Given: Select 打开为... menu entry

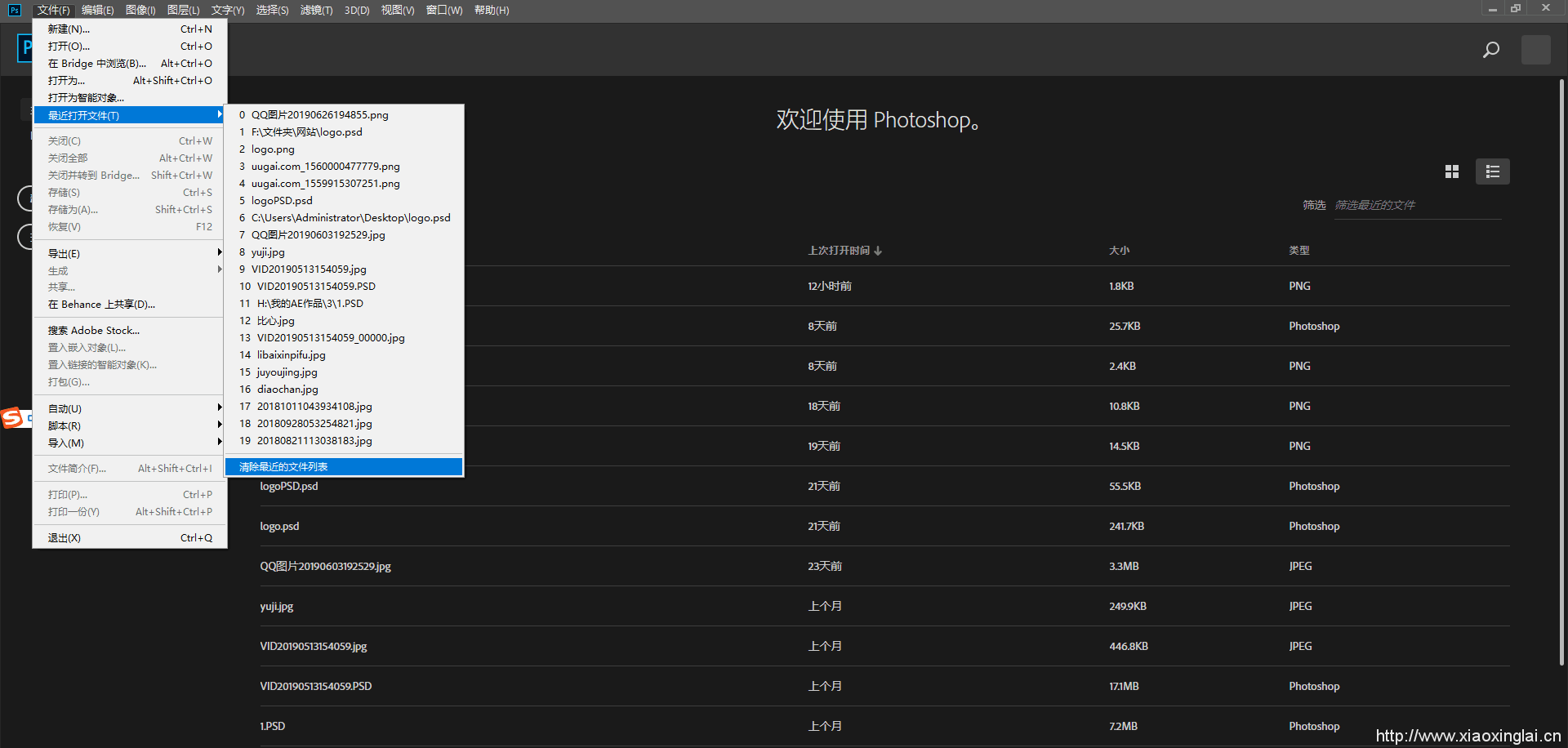Looking at the screenshot, I should click(x=130, y=81).
